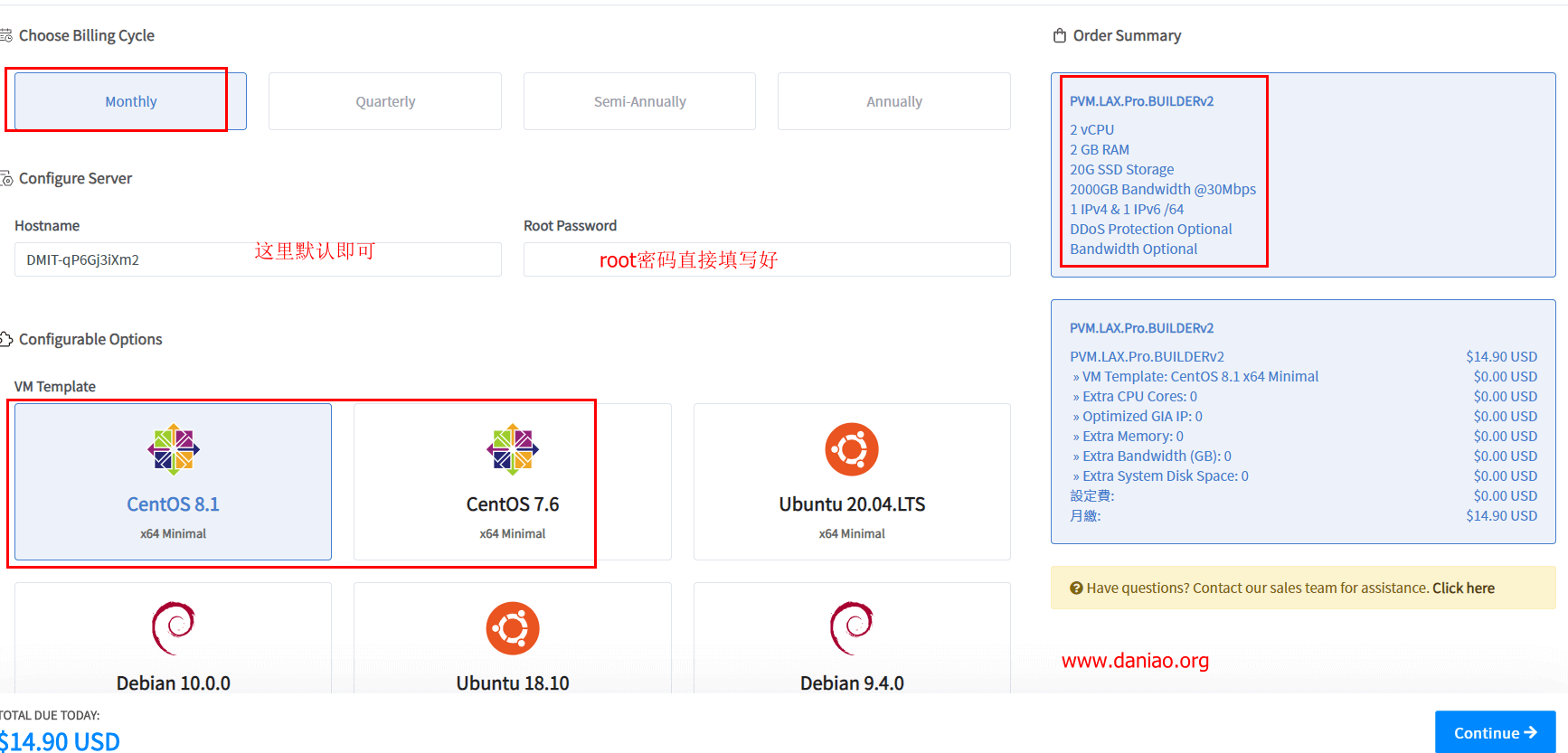Click the Choose Billing Cycle icon
This screenshot has height=753, width=1568.
(5, 35)
